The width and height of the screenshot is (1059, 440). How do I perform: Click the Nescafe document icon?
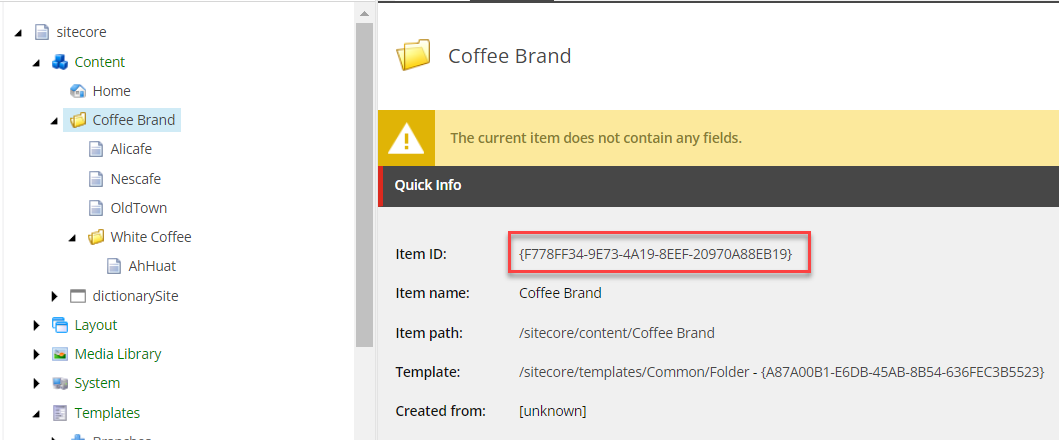click(96, 179)
